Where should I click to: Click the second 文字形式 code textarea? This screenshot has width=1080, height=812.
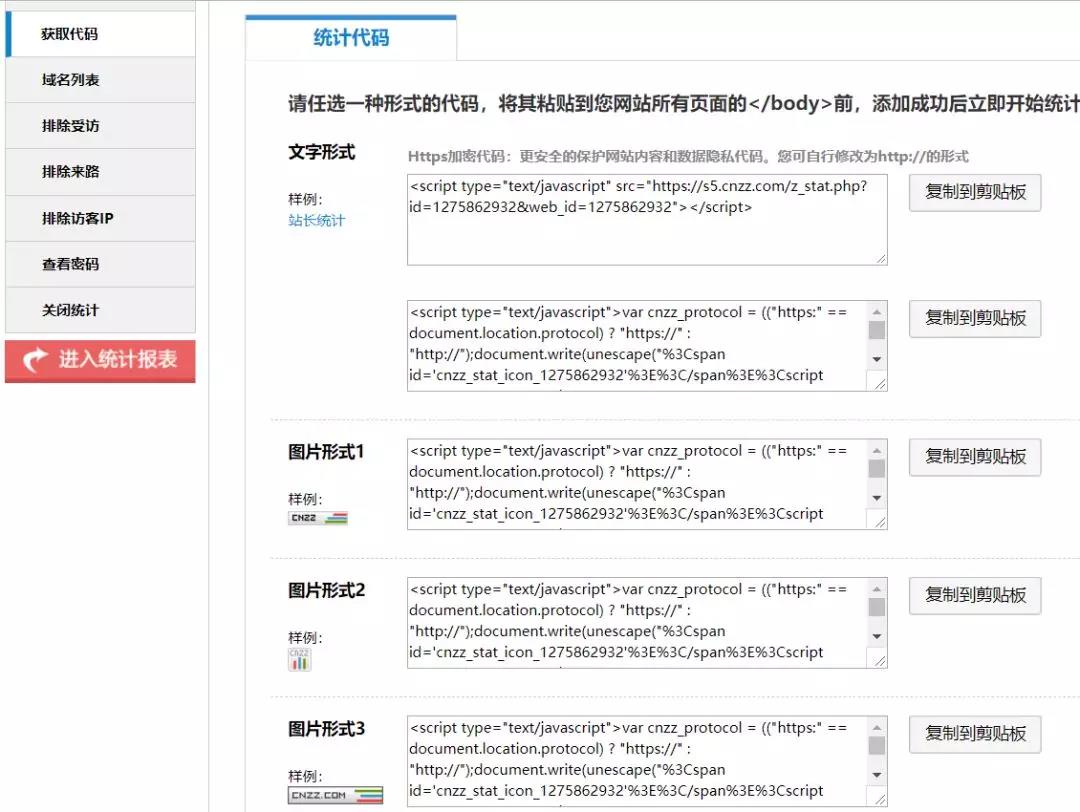coord(647,346)
